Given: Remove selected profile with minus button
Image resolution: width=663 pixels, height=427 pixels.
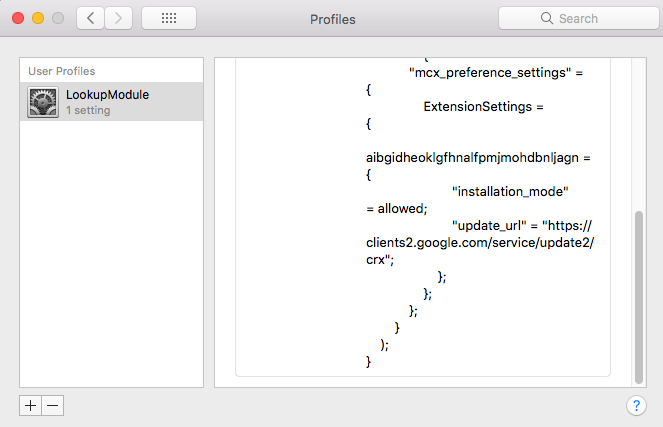Looking at the screenshot, I should pos(52,405).
